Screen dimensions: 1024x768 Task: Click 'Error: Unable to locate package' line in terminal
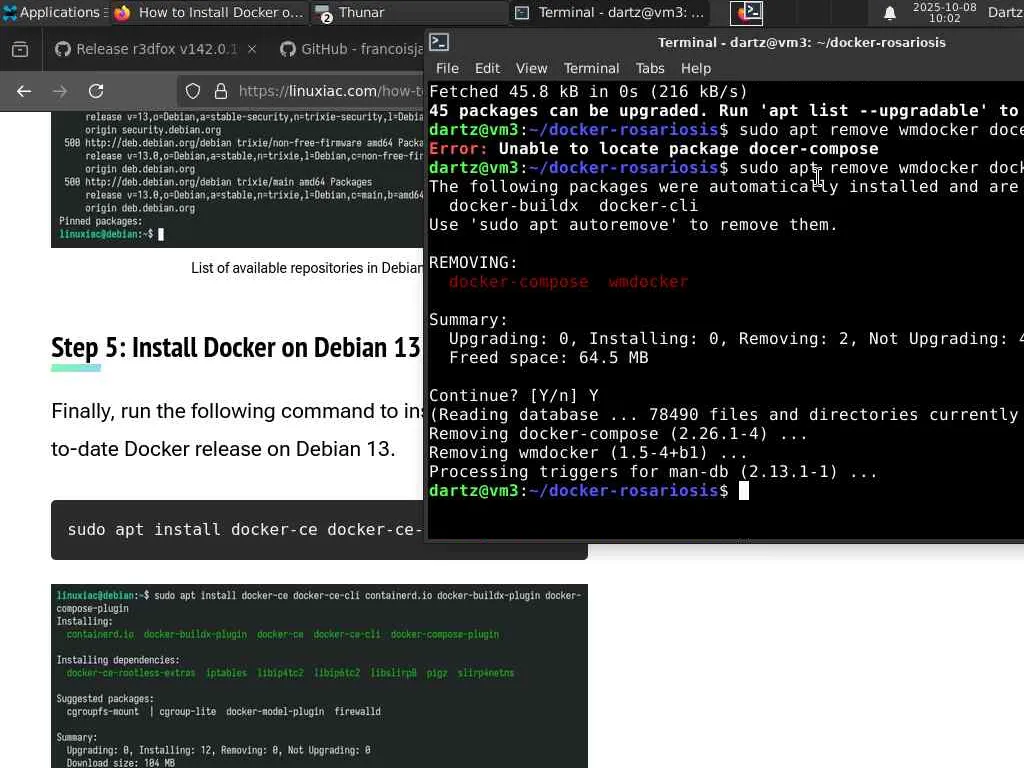coord(654,149)
